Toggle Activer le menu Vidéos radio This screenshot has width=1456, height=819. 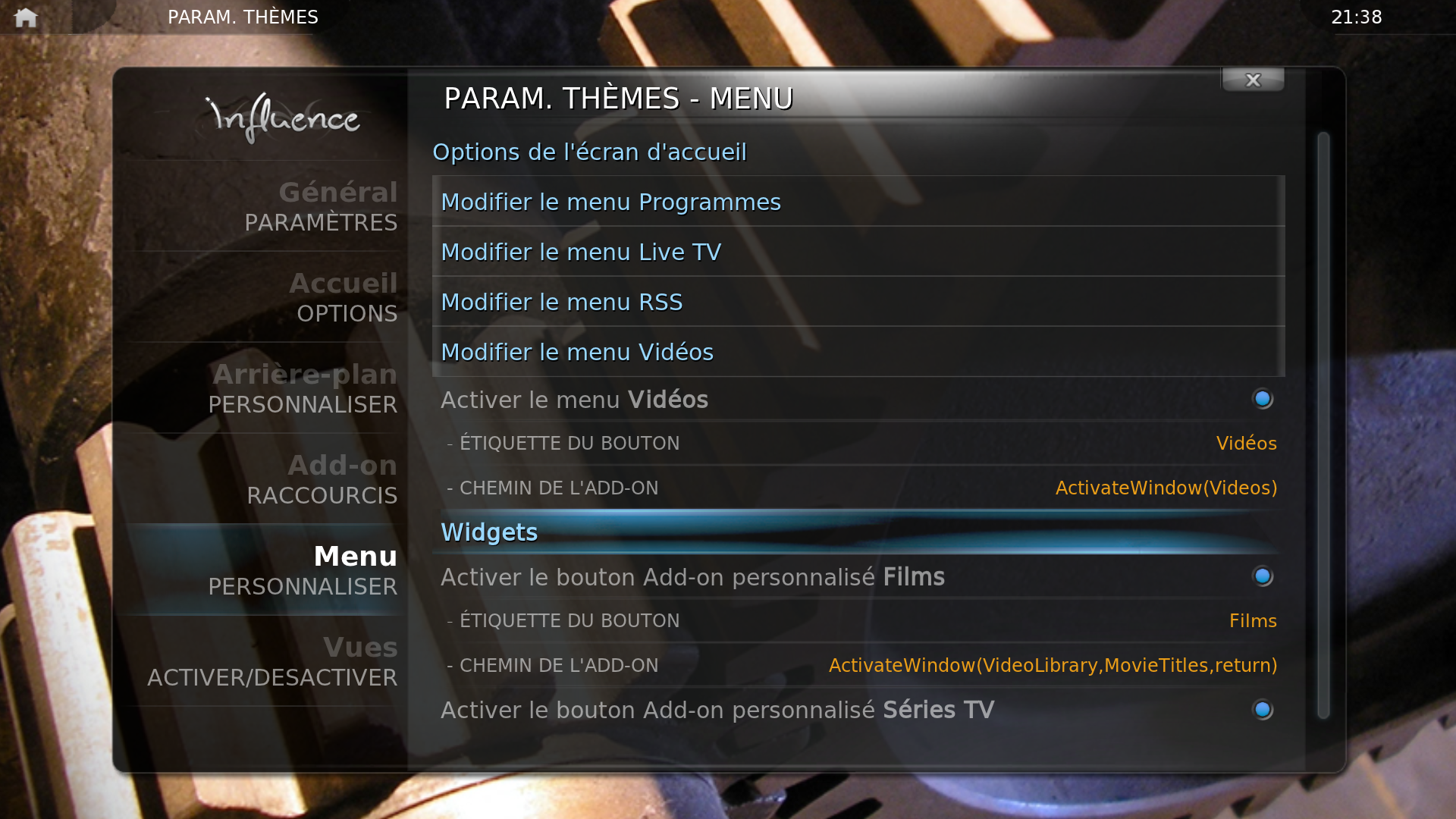click(1263, 399)
